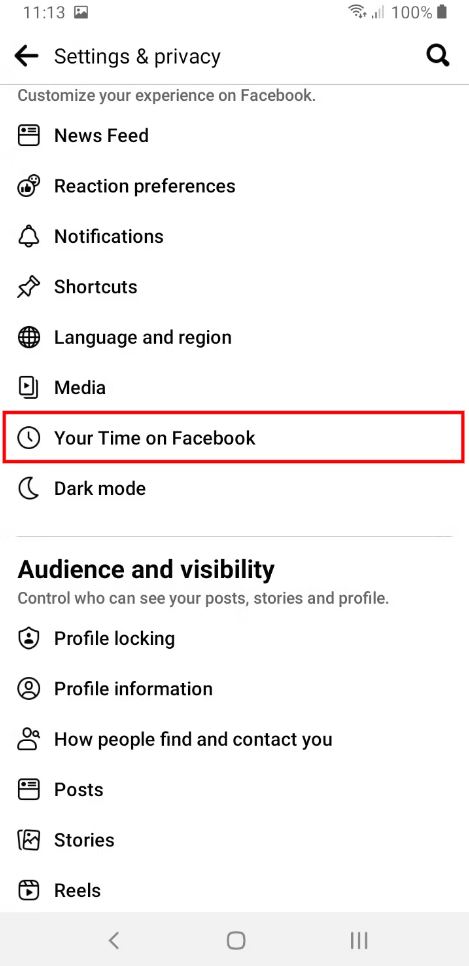Tap the Reaction preferences thumbs-up icon
Viewport: 469px width, 966px height.
click(28, 185)
